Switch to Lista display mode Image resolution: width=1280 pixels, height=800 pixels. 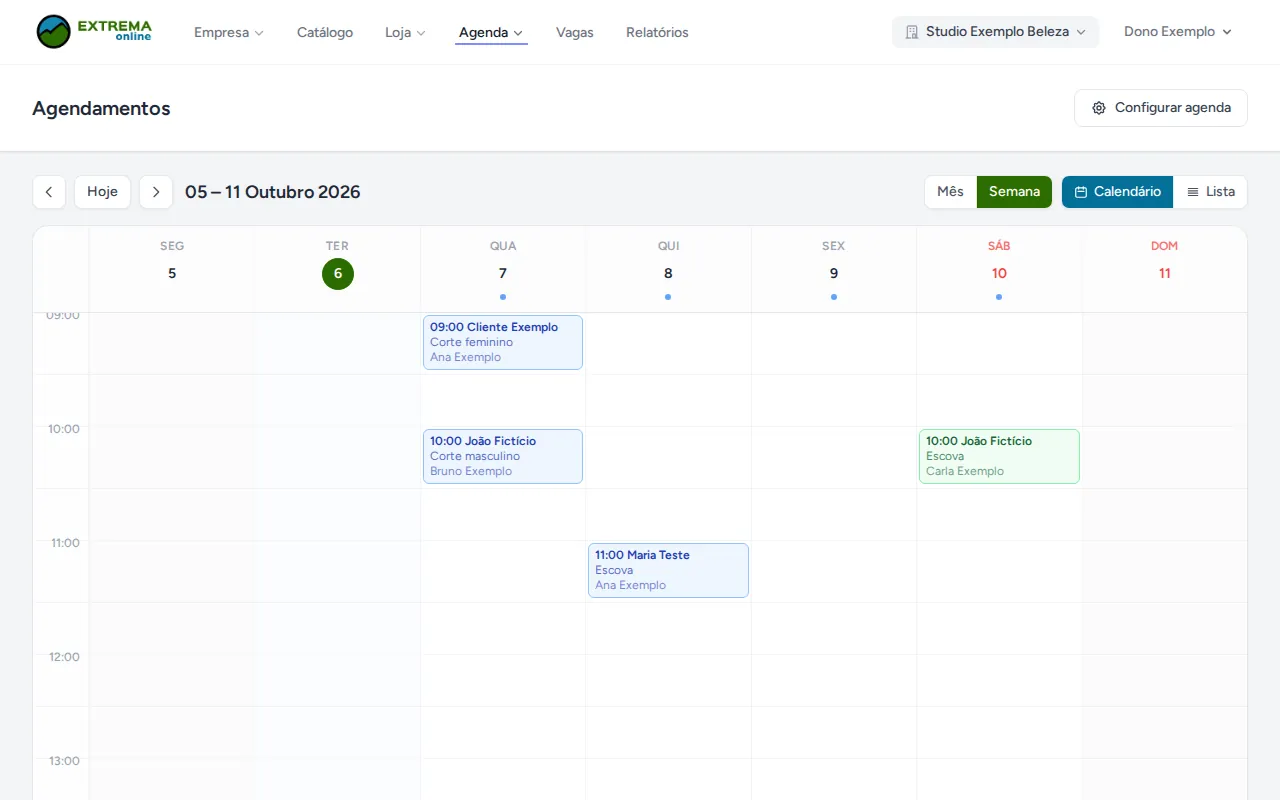[1210, 192]
